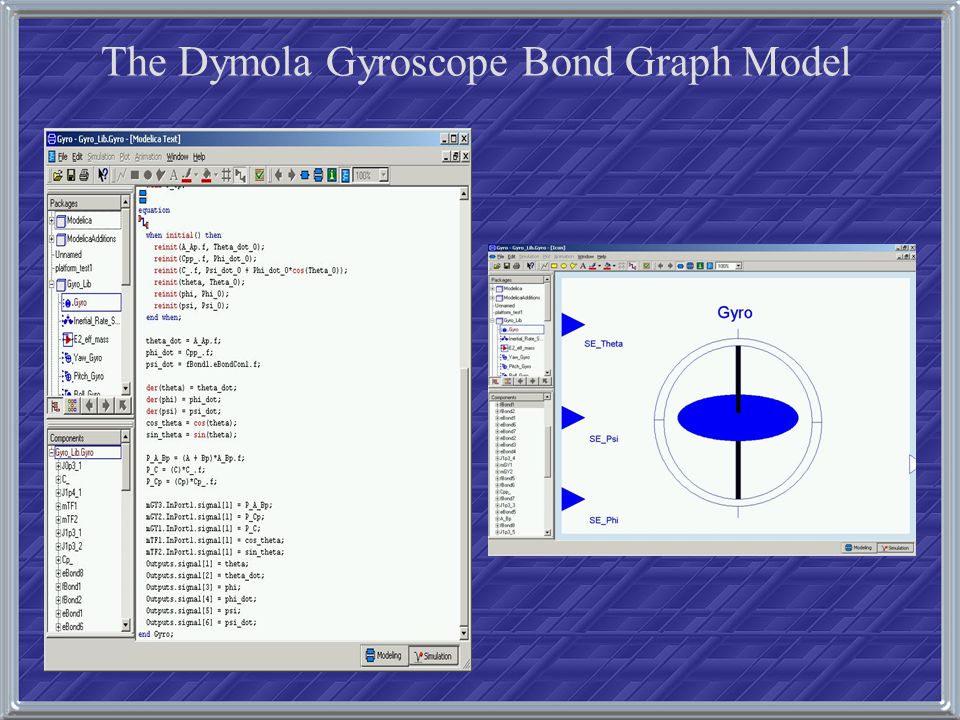The width and height of the screenshot is (960, 720).
Task: Open Edit menu in Modelica Text window
Action: click(x=77, y=157)
